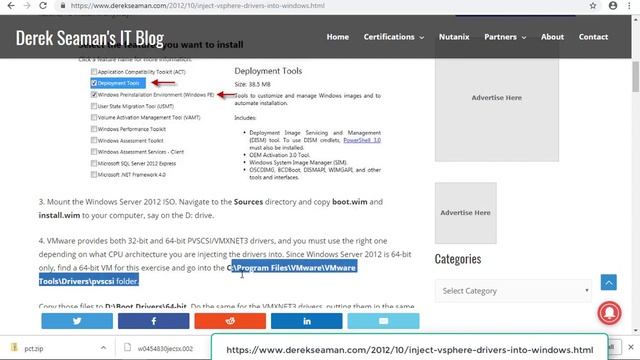Open the Nutanix menu item
The height and width of the screenshot is (360, 640).
(x=454, y=37)
